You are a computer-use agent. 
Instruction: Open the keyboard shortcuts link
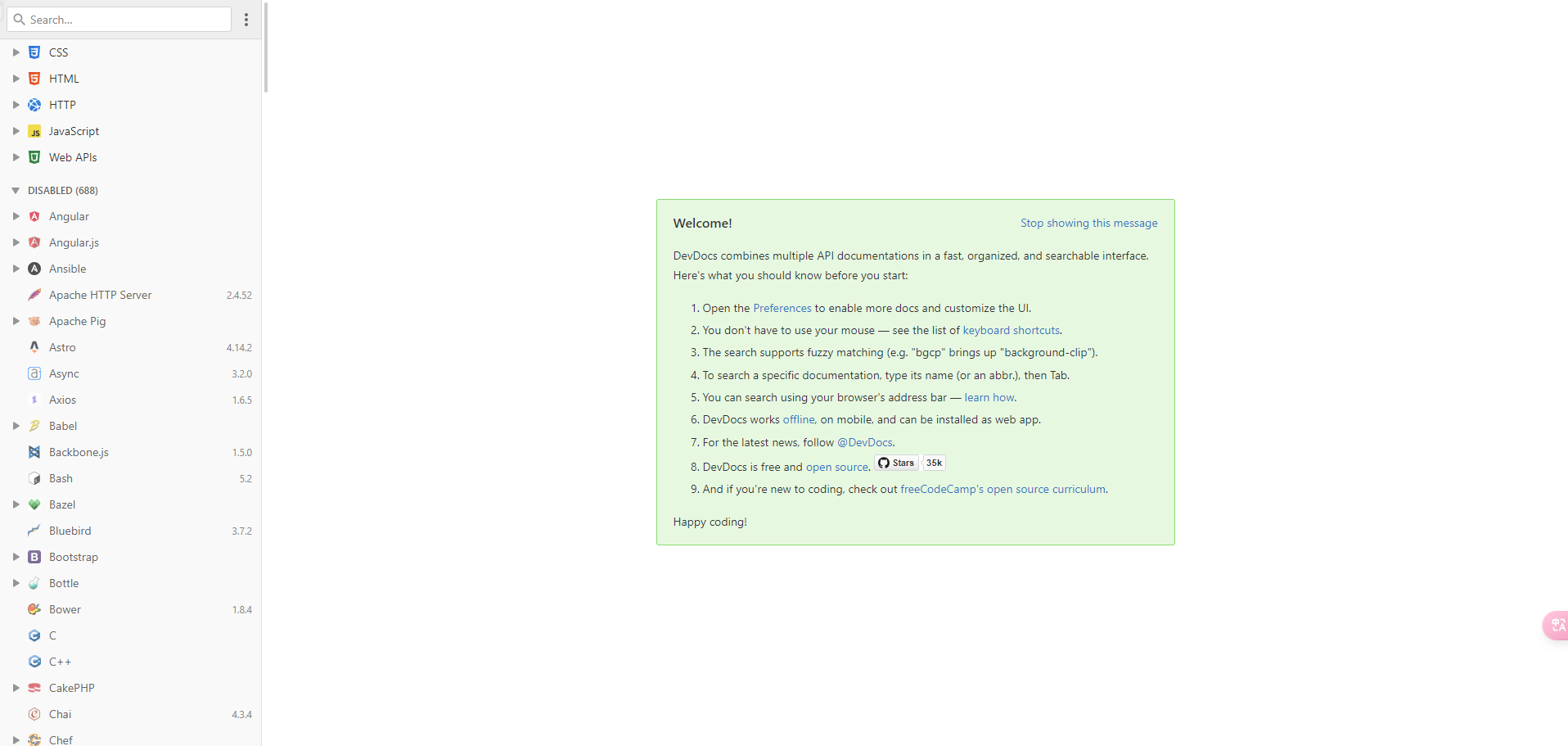coord(1011,330)
